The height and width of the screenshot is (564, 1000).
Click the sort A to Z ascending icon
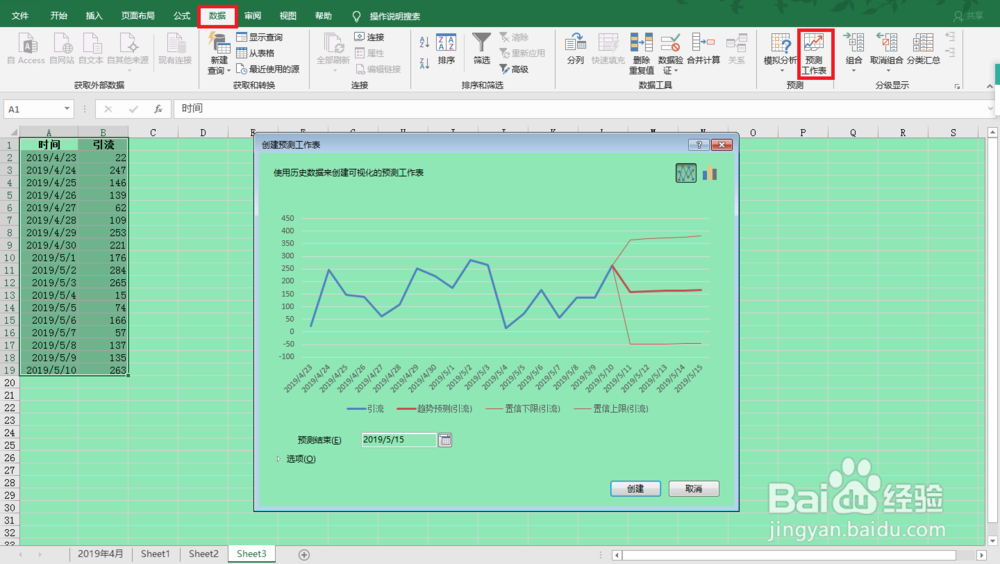(x=425, y=43)
